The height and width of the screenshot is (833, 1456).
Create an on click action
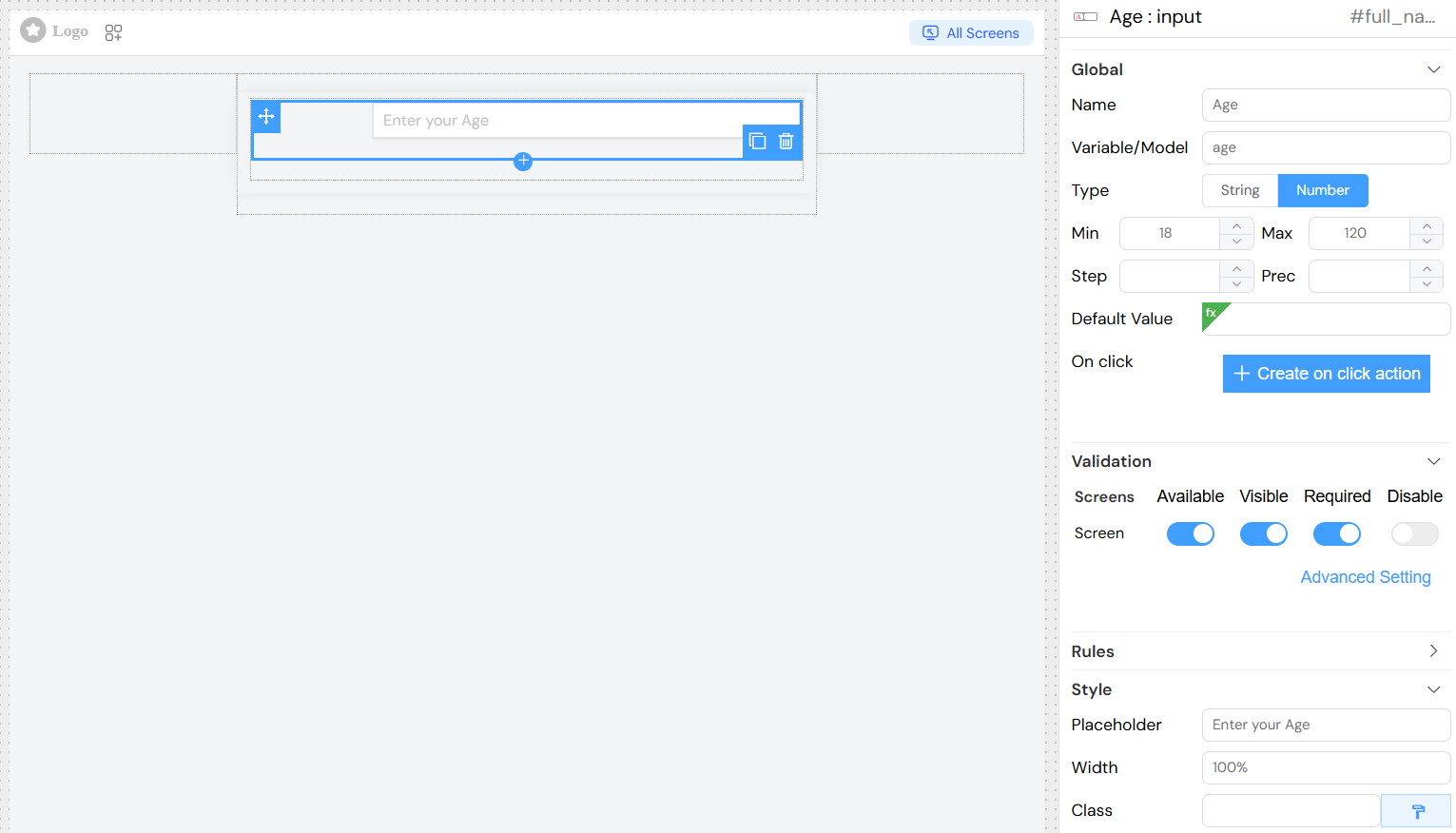[1327, 374]
